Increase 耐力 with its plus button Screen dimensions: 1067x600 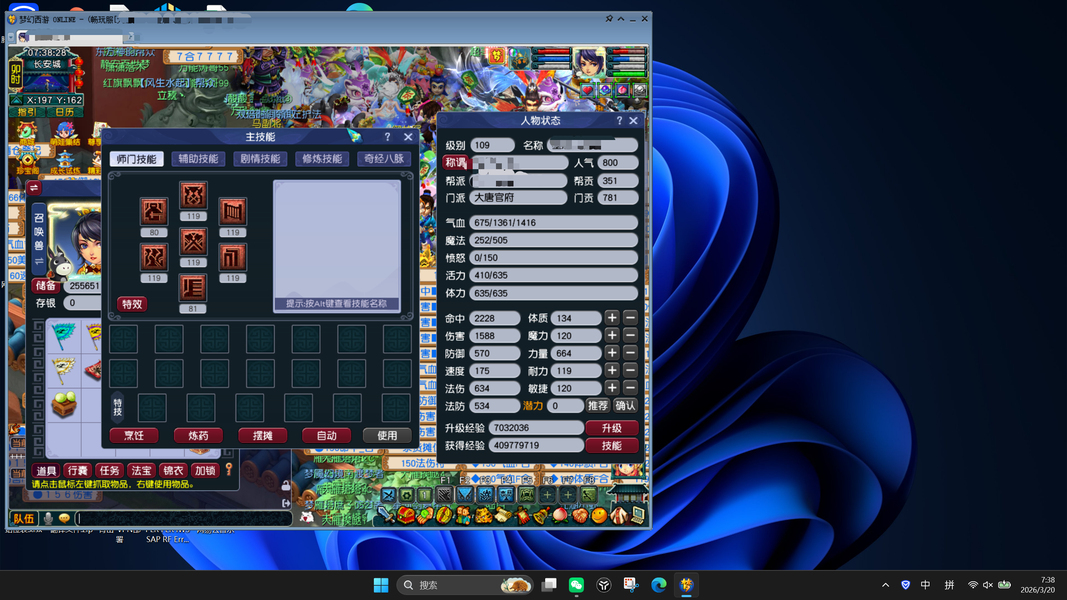coord(612,371)
